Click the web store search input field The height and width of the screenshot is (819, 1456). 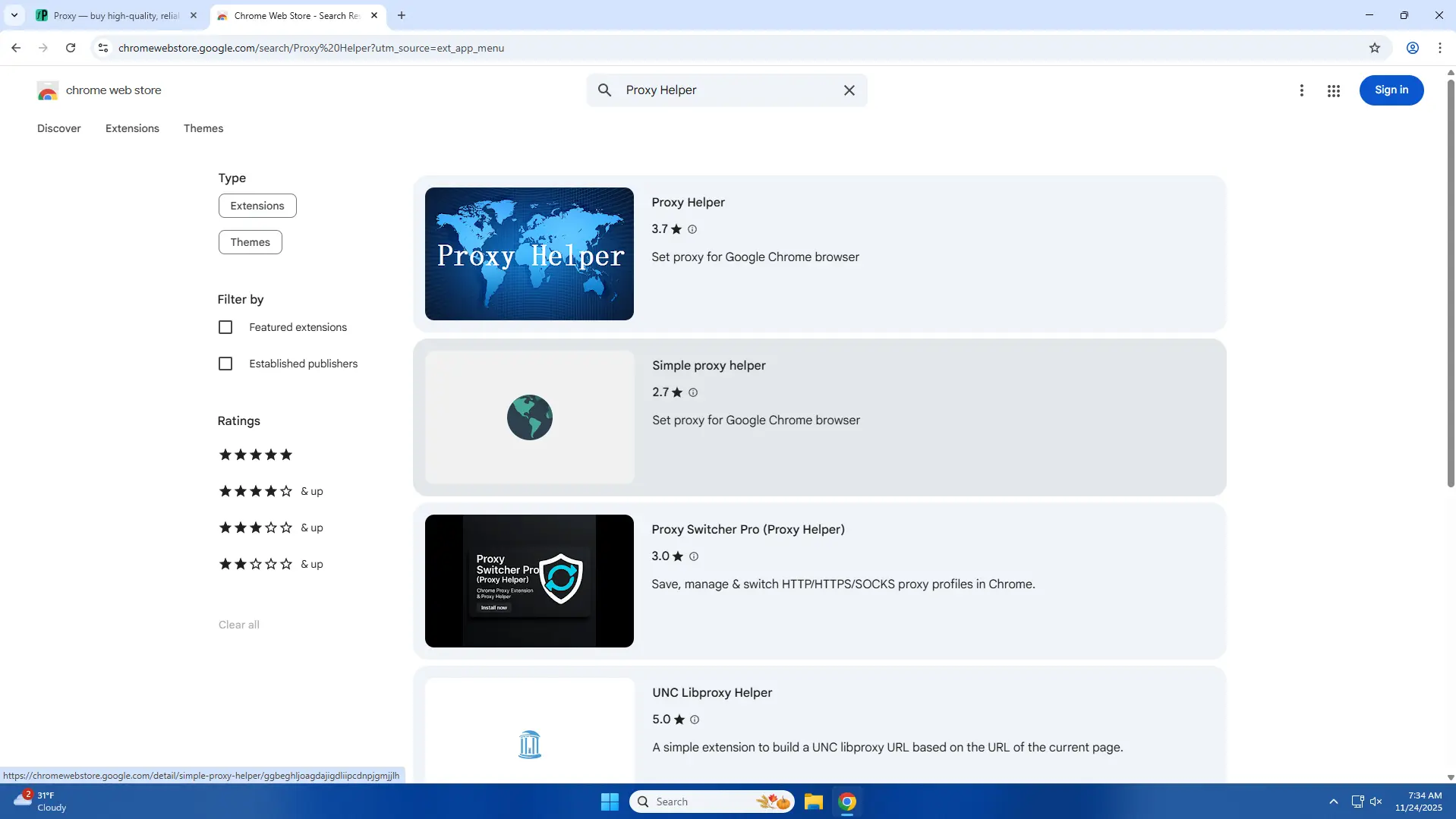coord(726,90)
